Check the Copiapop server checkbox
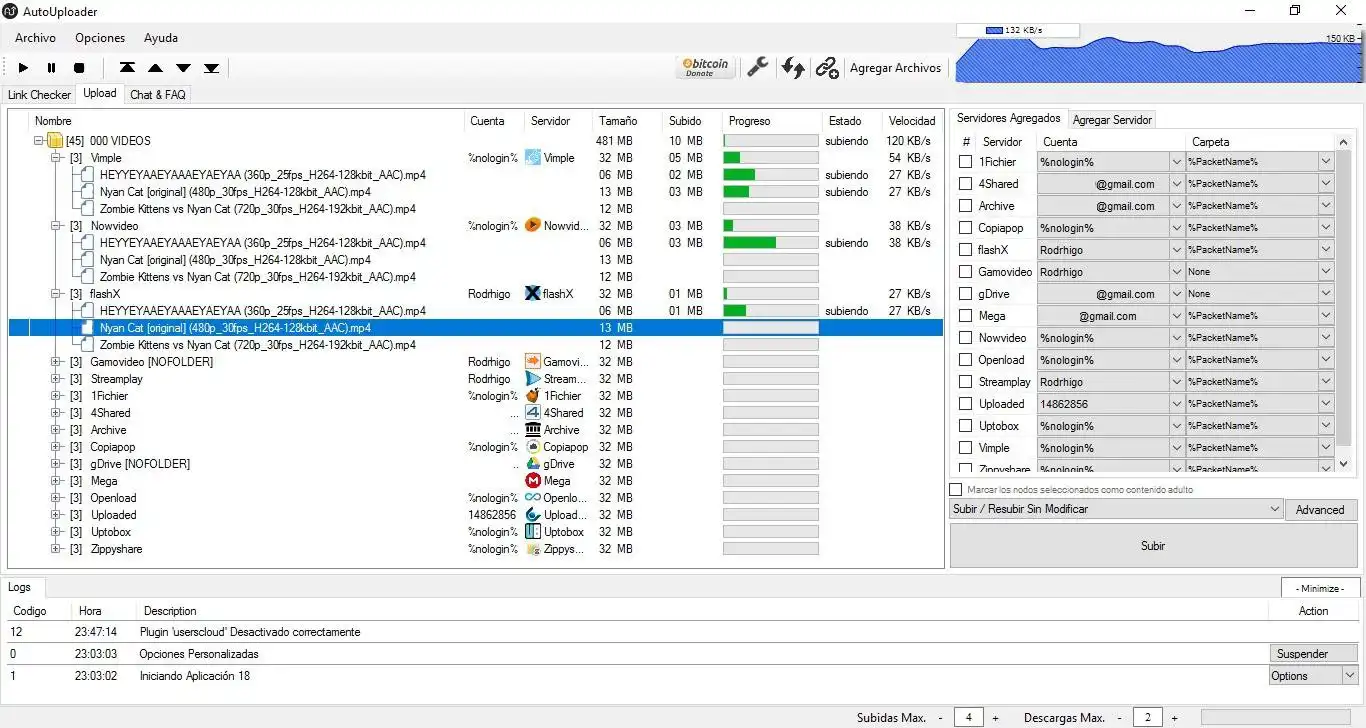Viewport: 1366px width, 728px height. click(966, 228)
